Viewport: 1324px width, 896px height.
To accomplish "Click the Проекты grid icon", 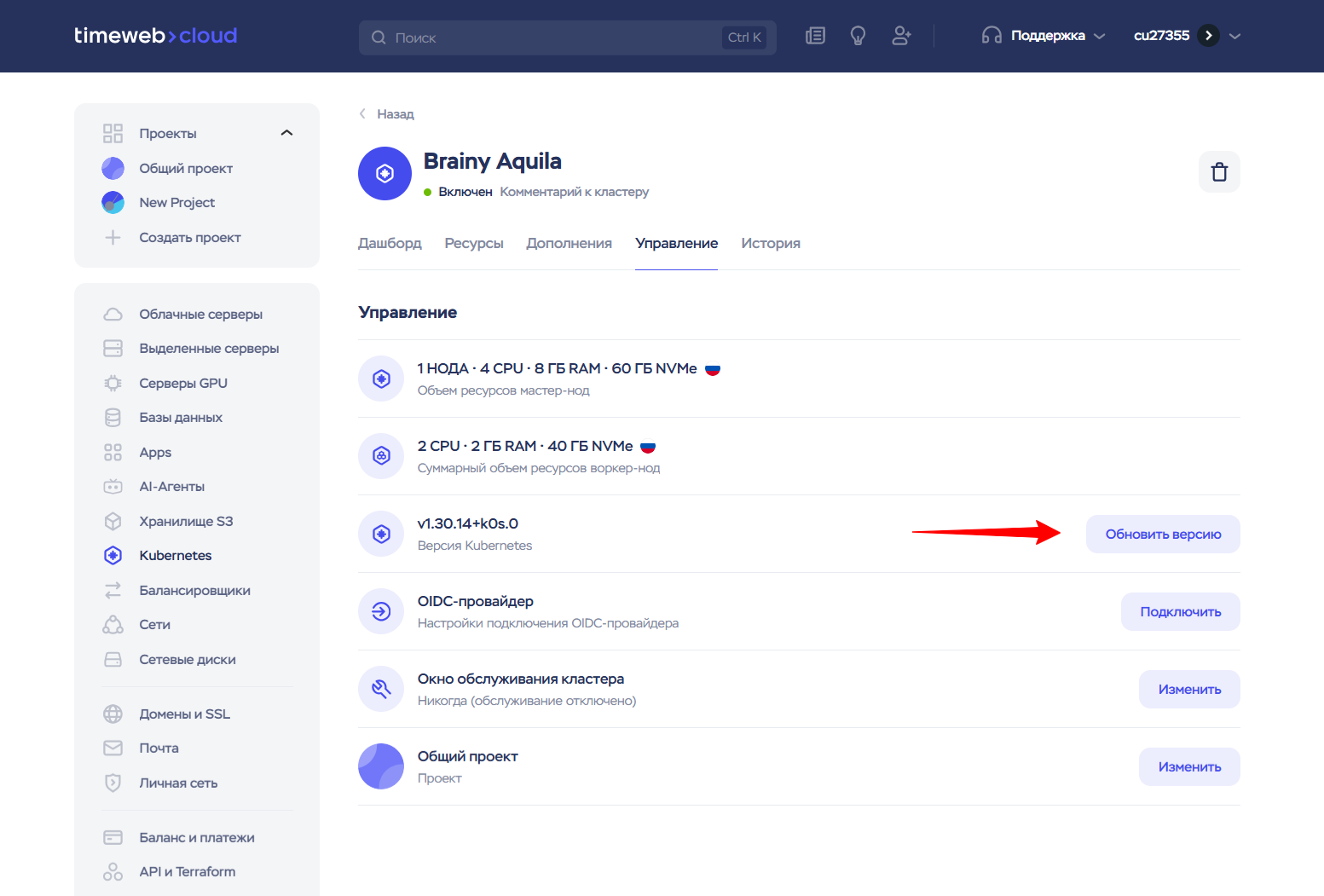I will coord(113,134).
